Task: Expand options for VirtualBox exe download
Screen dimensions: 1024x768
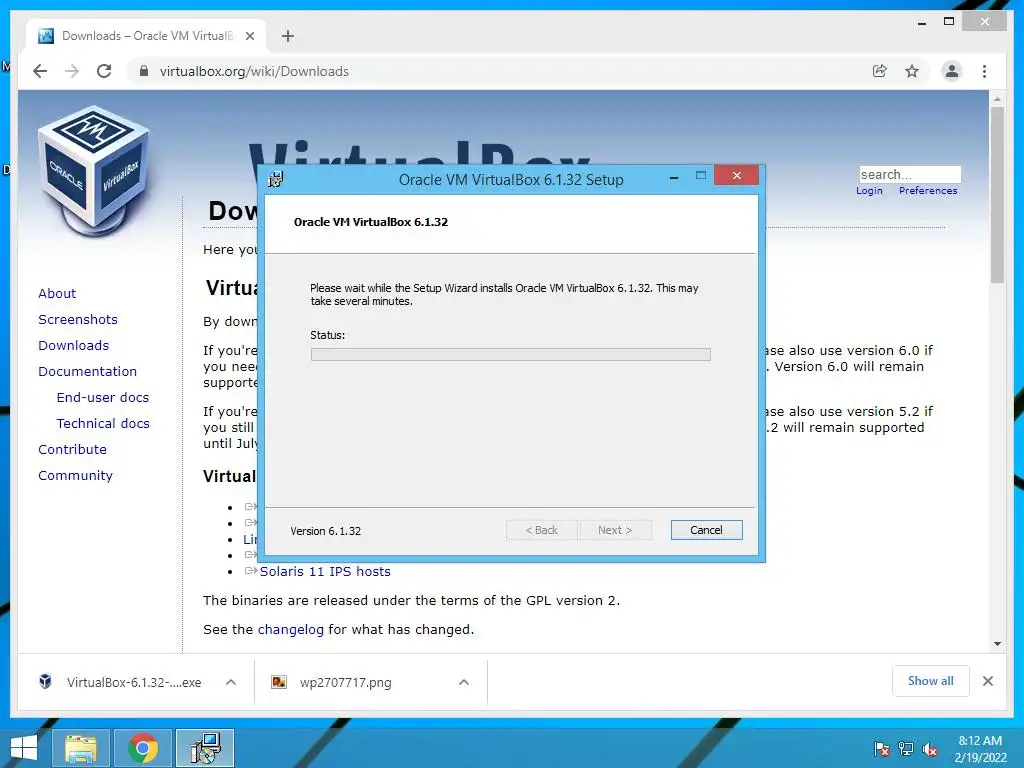Action: pos(231,682)
